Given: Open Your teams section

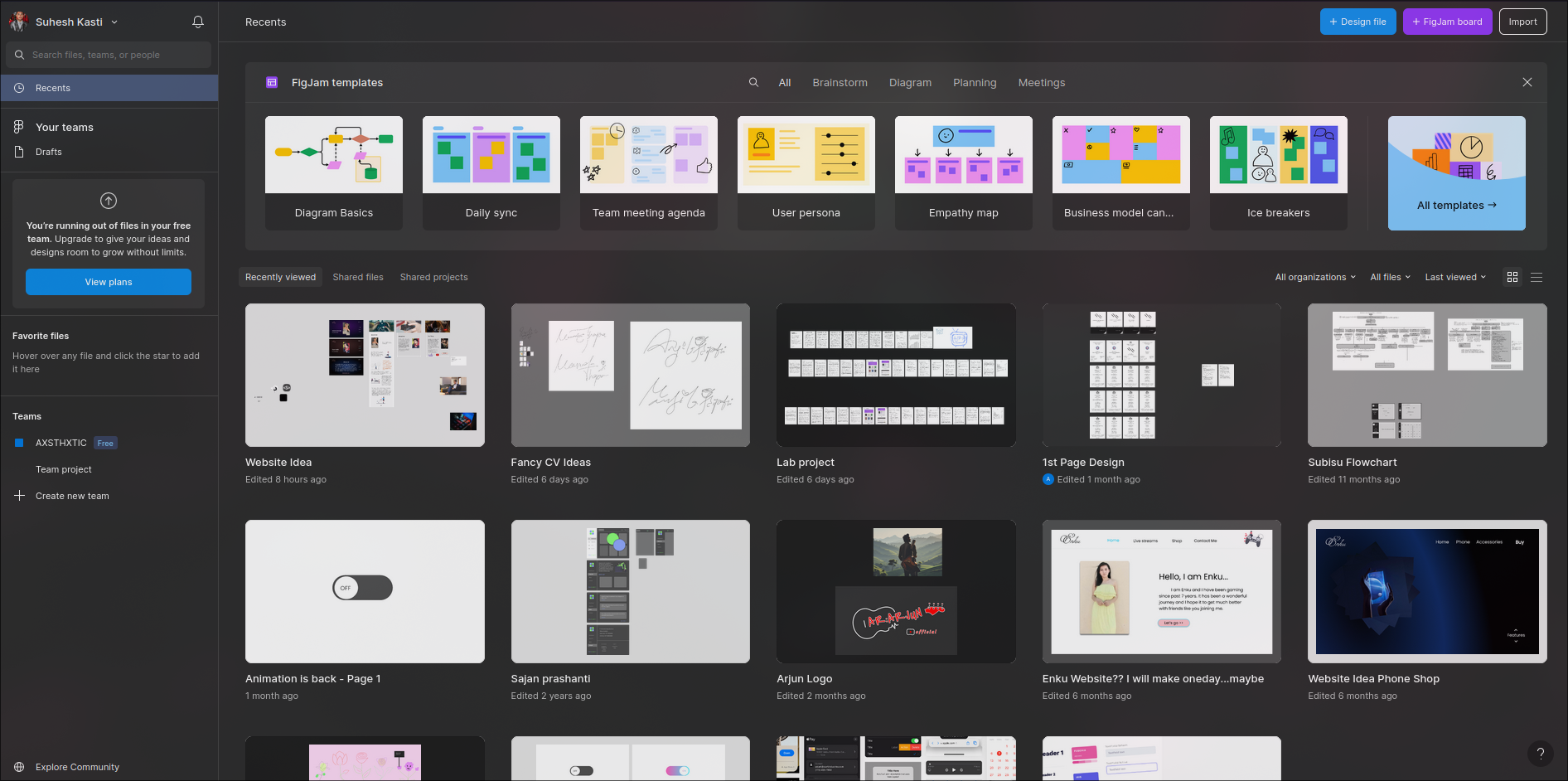Looking at the screenshot, I should [65, 127].
